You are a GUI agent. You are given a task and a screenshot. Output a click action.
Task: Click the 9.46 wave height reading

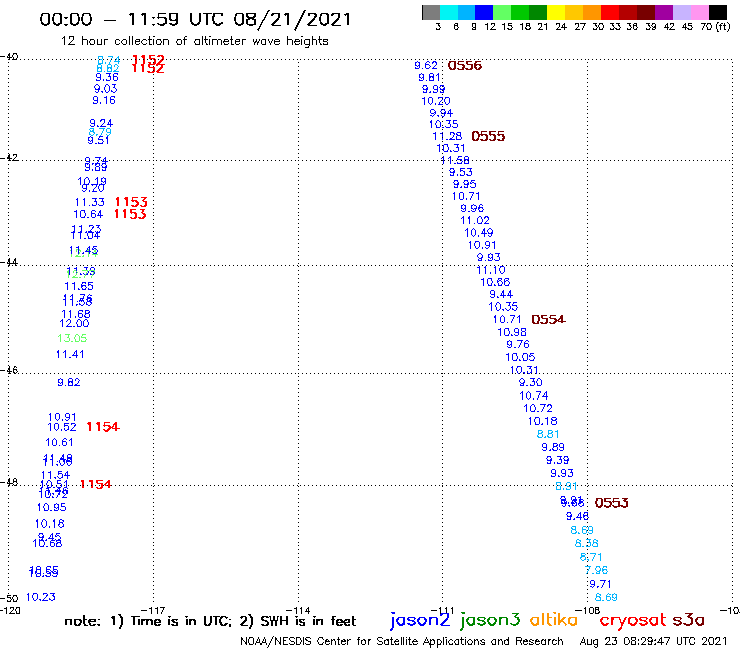click(x=577, y=516)
